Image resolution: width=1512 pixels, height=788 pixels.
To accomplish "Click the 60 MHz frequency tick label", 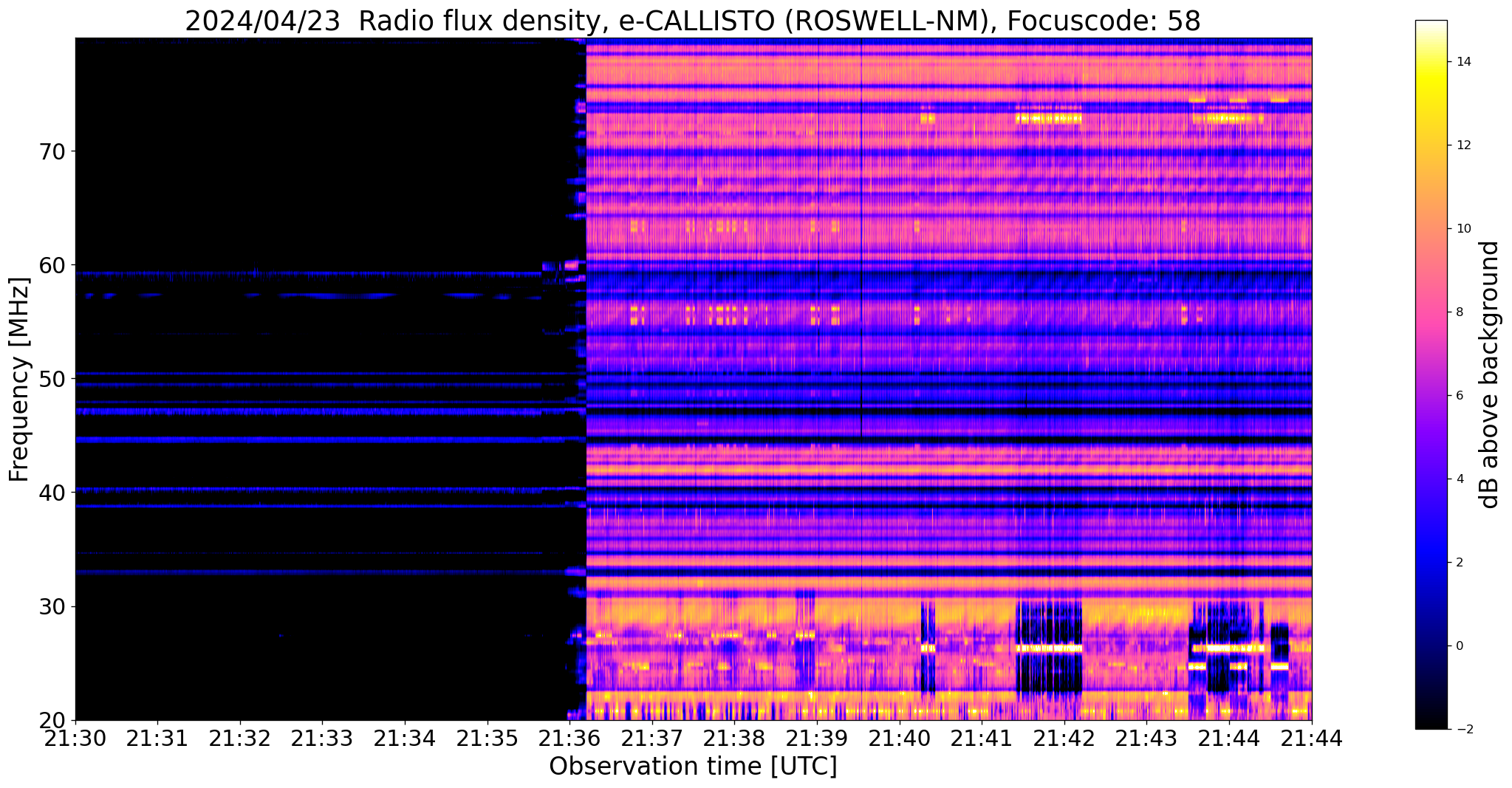I will click(x=52, y=264).
